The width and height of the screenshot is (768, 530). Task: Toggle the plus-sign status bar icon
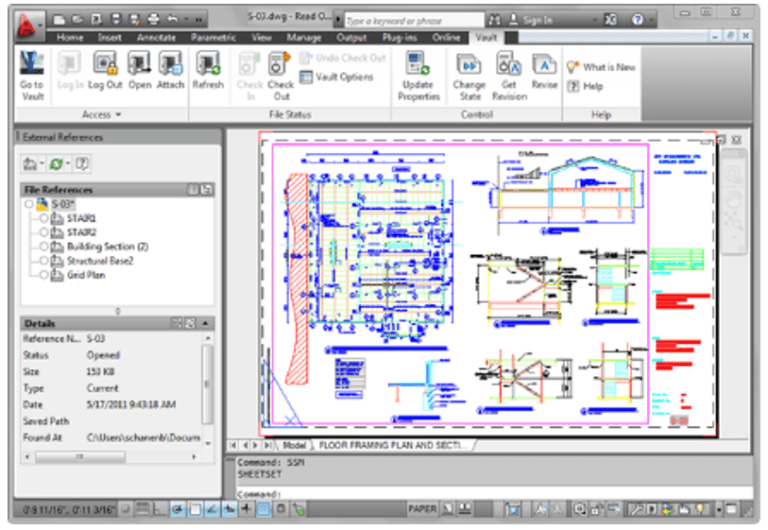click(246, 509)
